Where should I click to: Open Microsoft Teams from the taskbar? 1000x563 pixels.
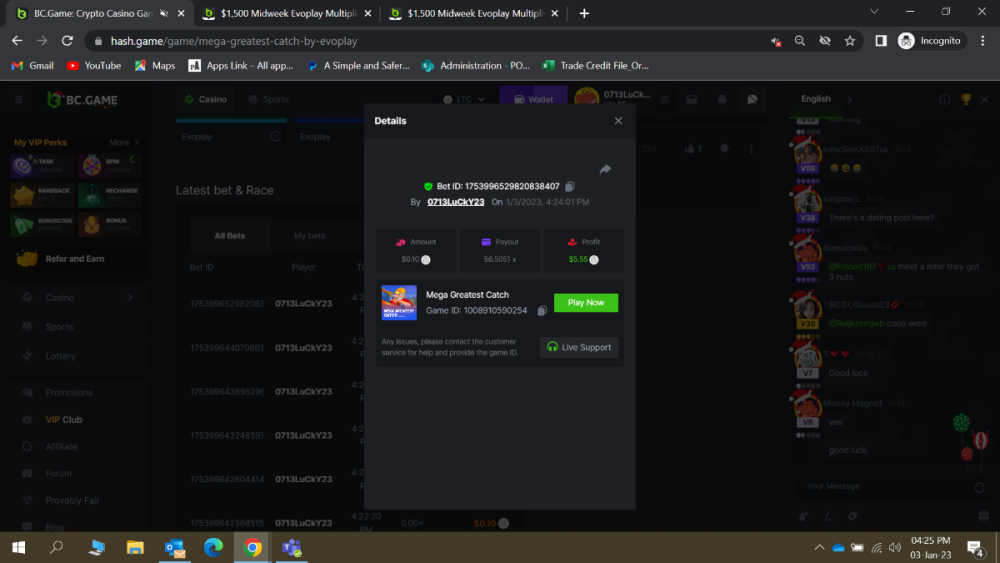click(x=292, y=547)
